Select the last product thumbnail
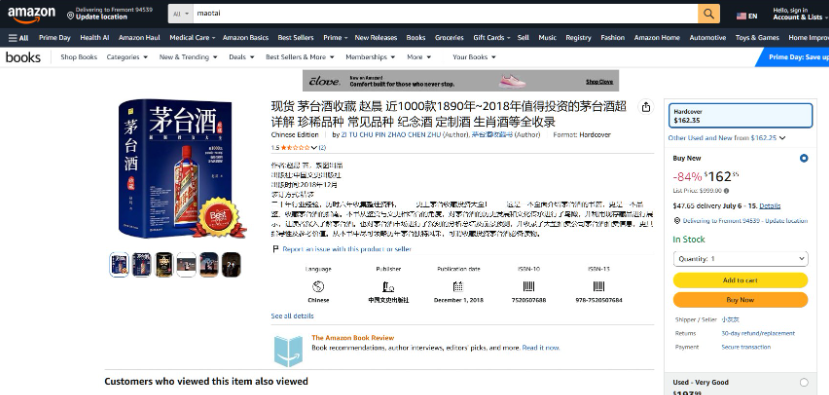This screenshot has height=395, width=829. pyautogui.click(x=231, y=264)
